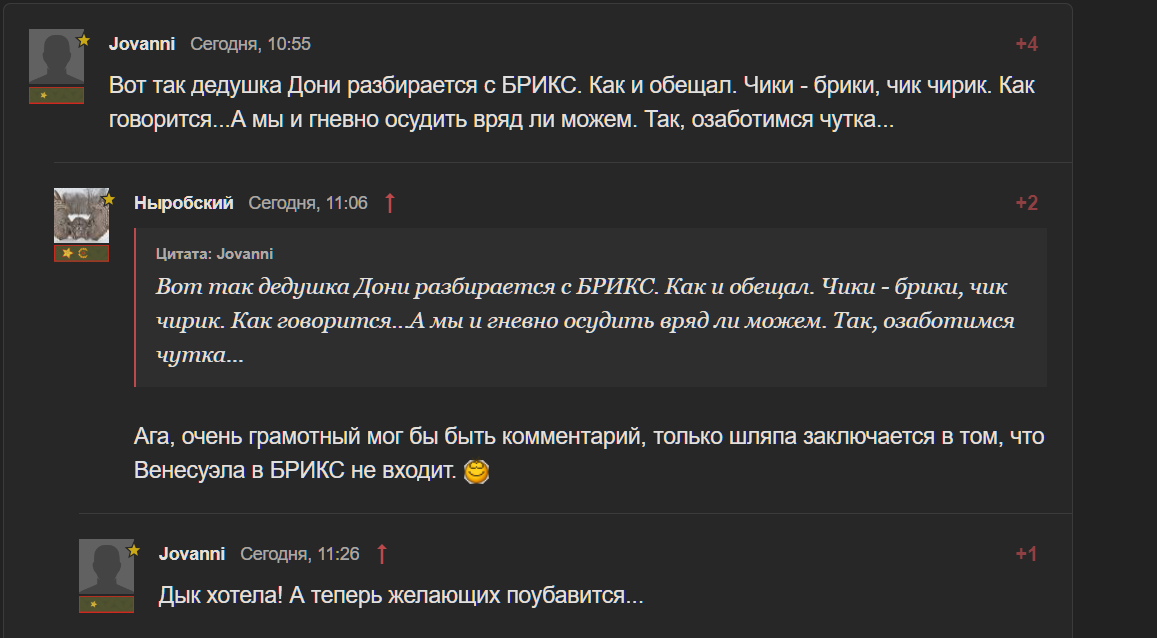Click the +4 rating on the first comment
The width and height of the screenshot is (1157, 638).
(x=1027, y=44)
